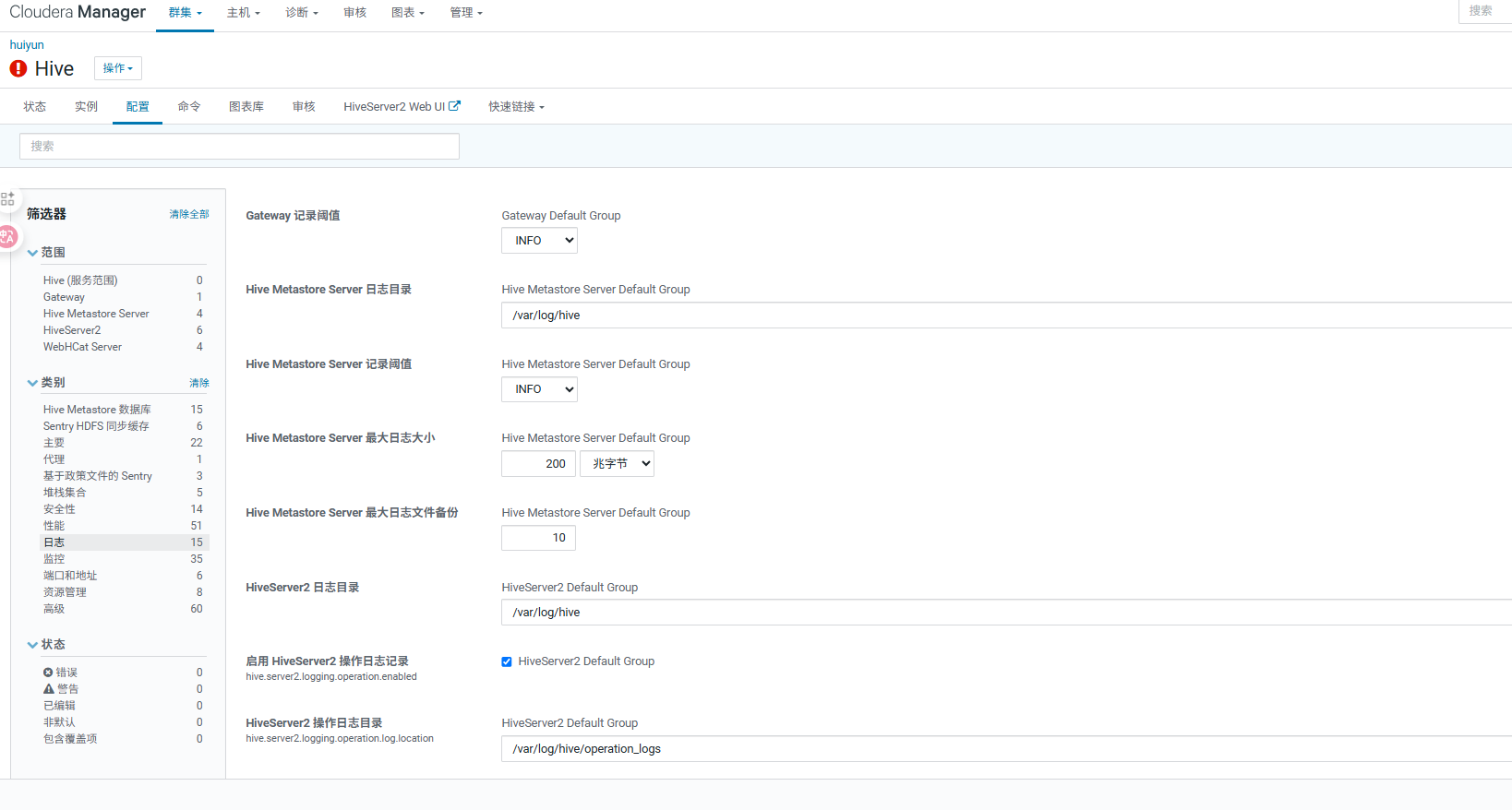The image size is (1512, 810).
Task: Click the red Hive health alert icon
Action: [18, 68]
